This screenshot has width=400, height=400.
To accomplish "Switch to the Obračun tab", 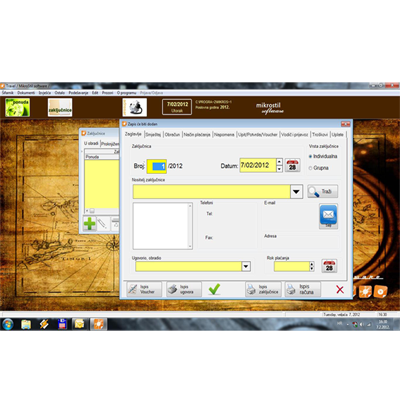I will tap(172, 135).
